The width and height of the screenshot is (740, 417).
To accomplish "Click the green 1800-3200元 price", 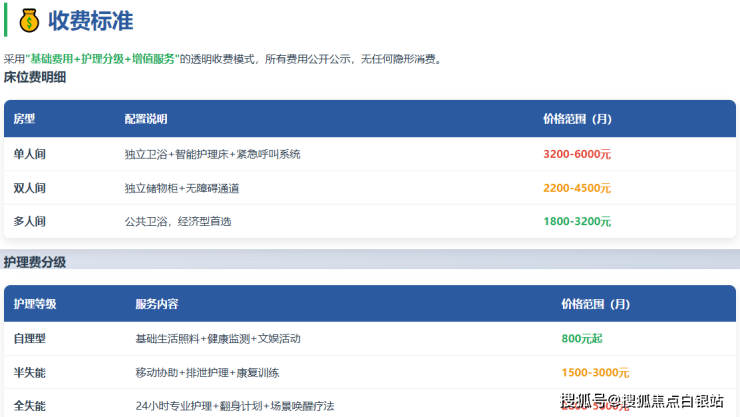I will (x=577, y=221).
